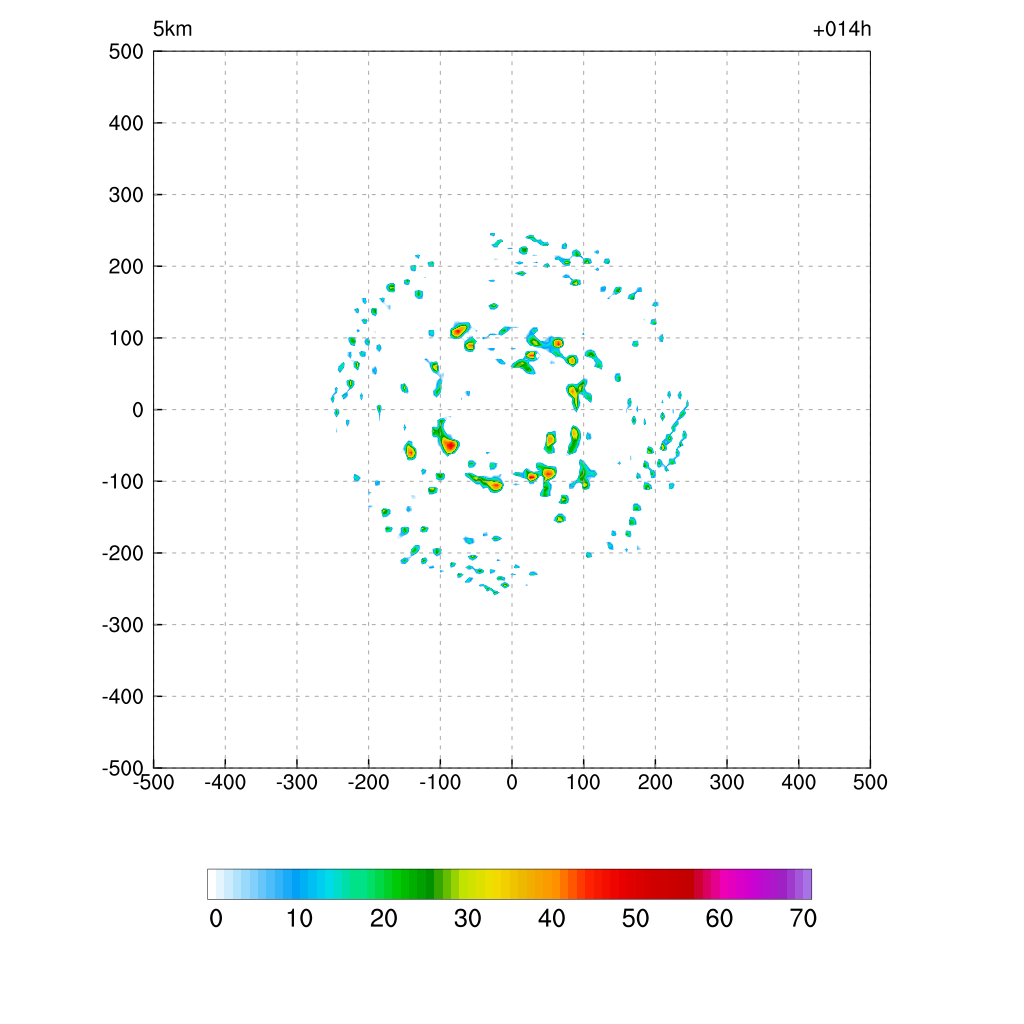Click the "5km" altitude label

[x=172, y=29]
